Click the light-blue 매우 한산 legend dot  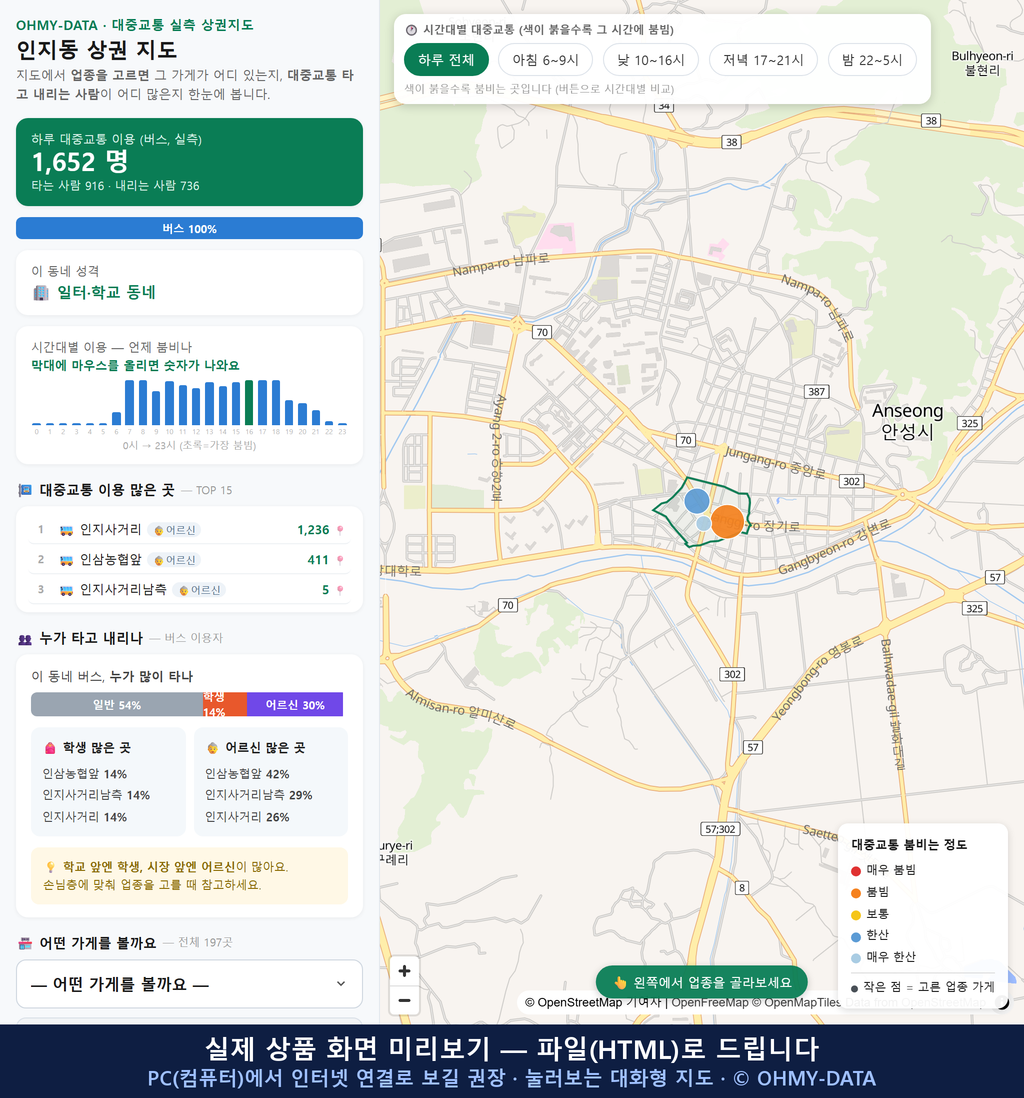(855, 958)
